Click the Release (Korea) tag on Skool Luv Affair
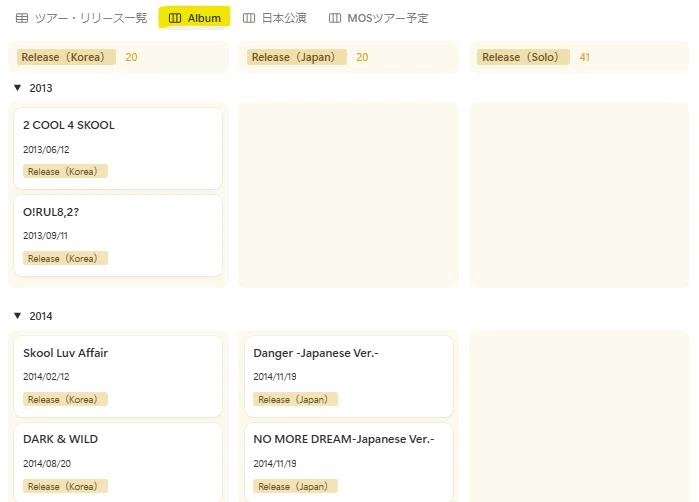The width and height of the screenshot is (699, 502). 65,399
